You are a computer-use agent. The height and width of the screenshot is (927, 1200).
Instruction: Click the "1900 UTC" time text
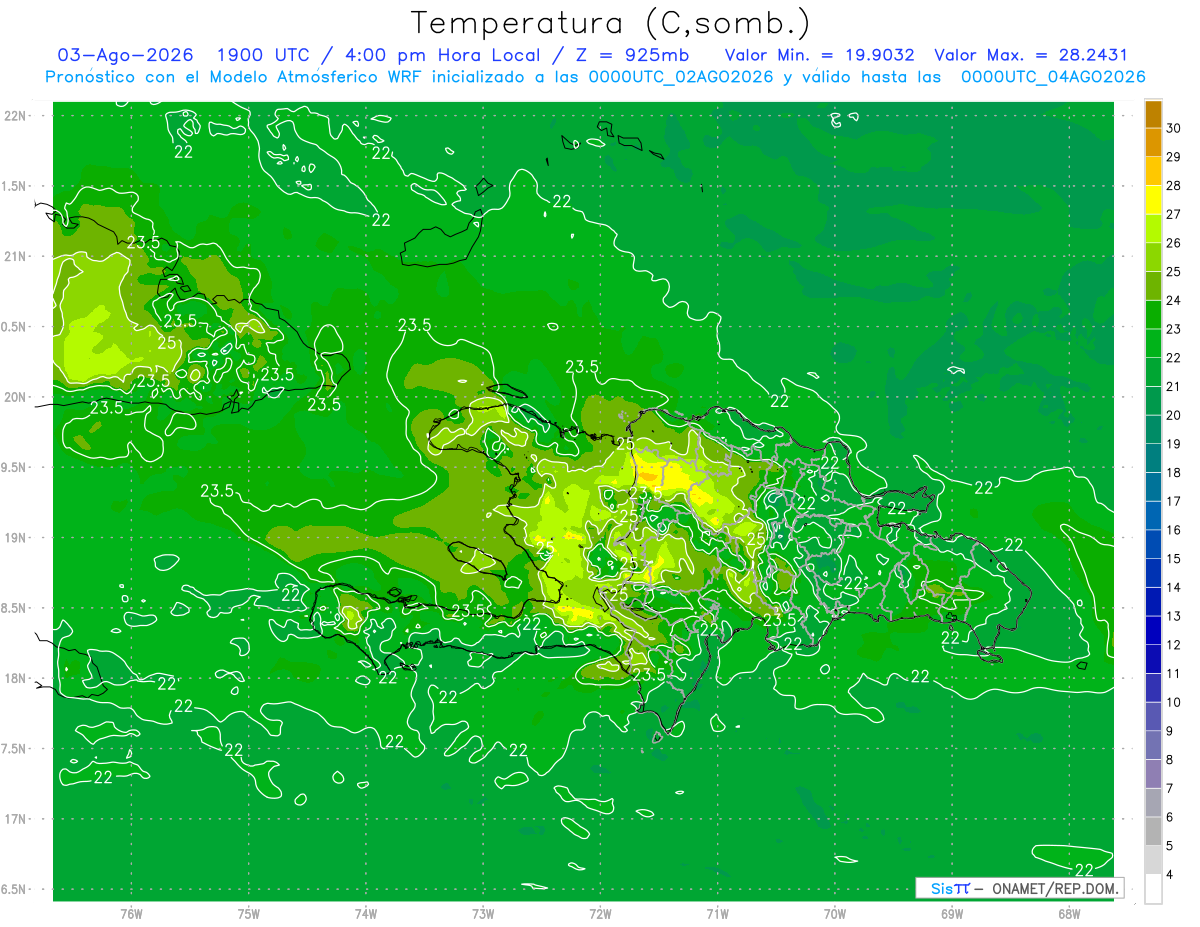(264, 56)
